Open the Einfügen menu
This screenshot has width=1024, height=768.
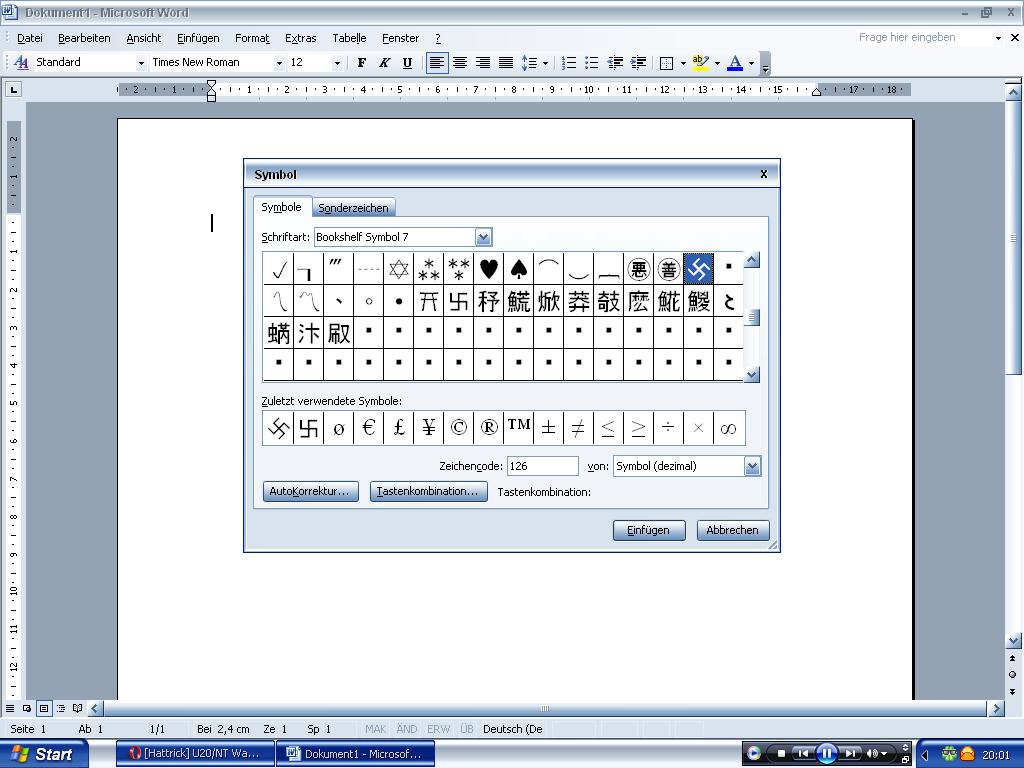pyautogui.click(x=198, y=39)
